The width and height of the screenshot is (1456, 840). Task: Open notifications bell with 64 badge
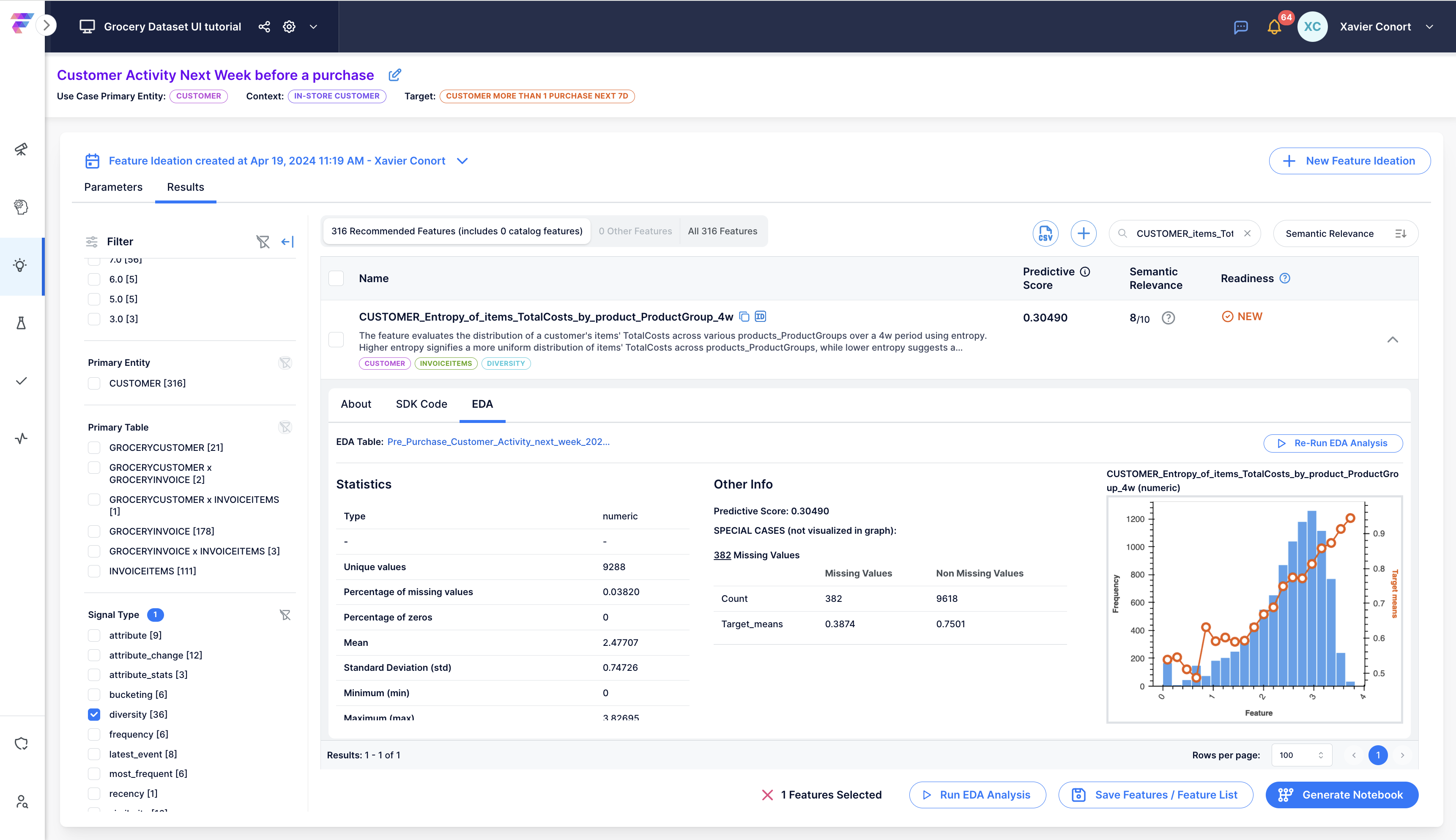pyautogui.click(x=1274, y=27)
